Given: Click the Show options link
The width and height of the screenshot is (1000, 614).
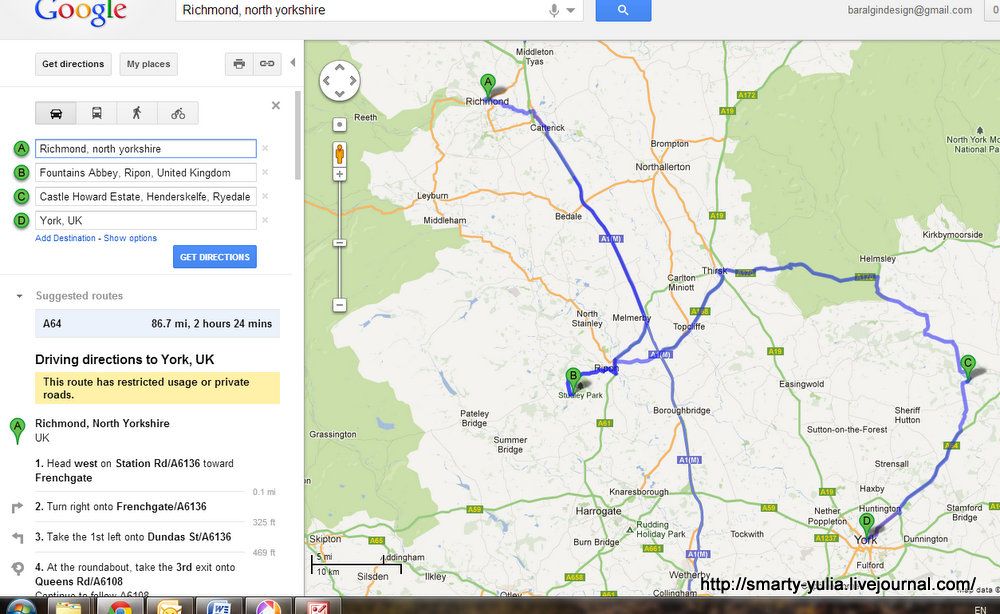Looking at the screenshot, I should click(130, 238).
